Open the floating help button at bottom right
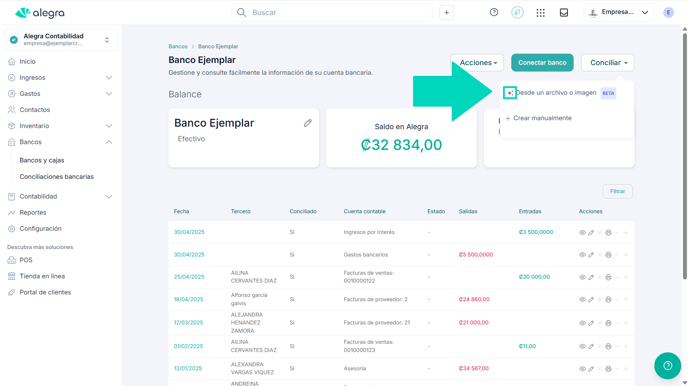The image size is (688, 386). [x=667, y=365]
